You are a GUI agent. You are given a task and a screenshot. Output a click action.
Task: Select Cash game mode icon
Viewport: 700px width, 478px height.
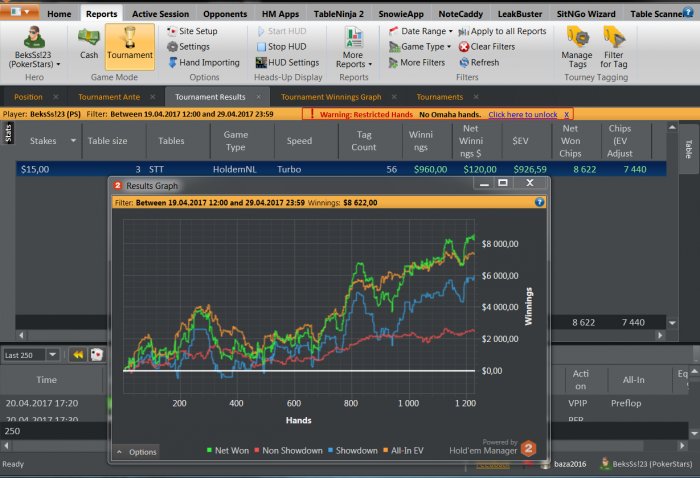tap(89, 43)
